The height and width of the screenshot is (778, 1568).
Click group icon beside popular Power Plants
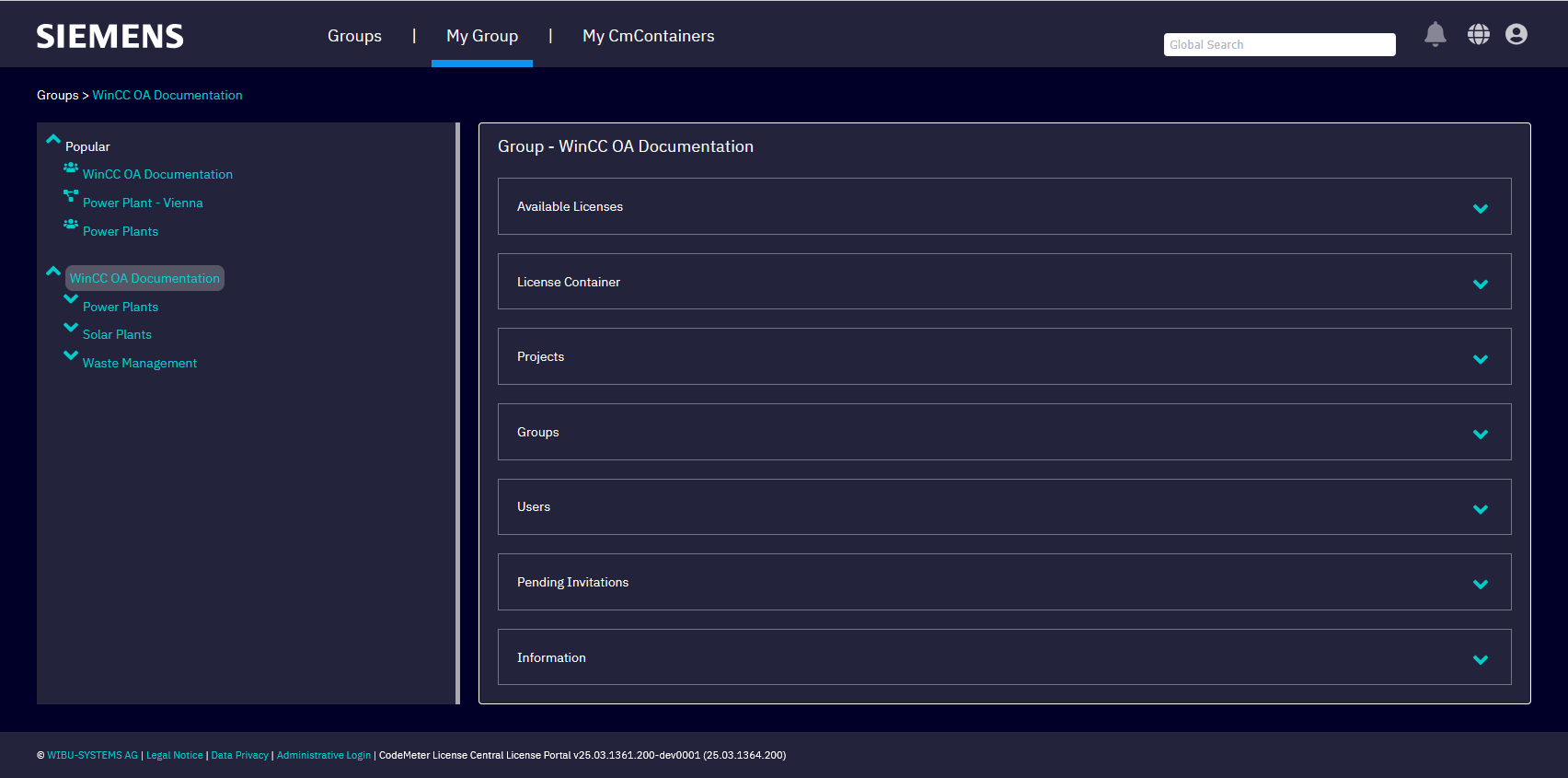71,224
